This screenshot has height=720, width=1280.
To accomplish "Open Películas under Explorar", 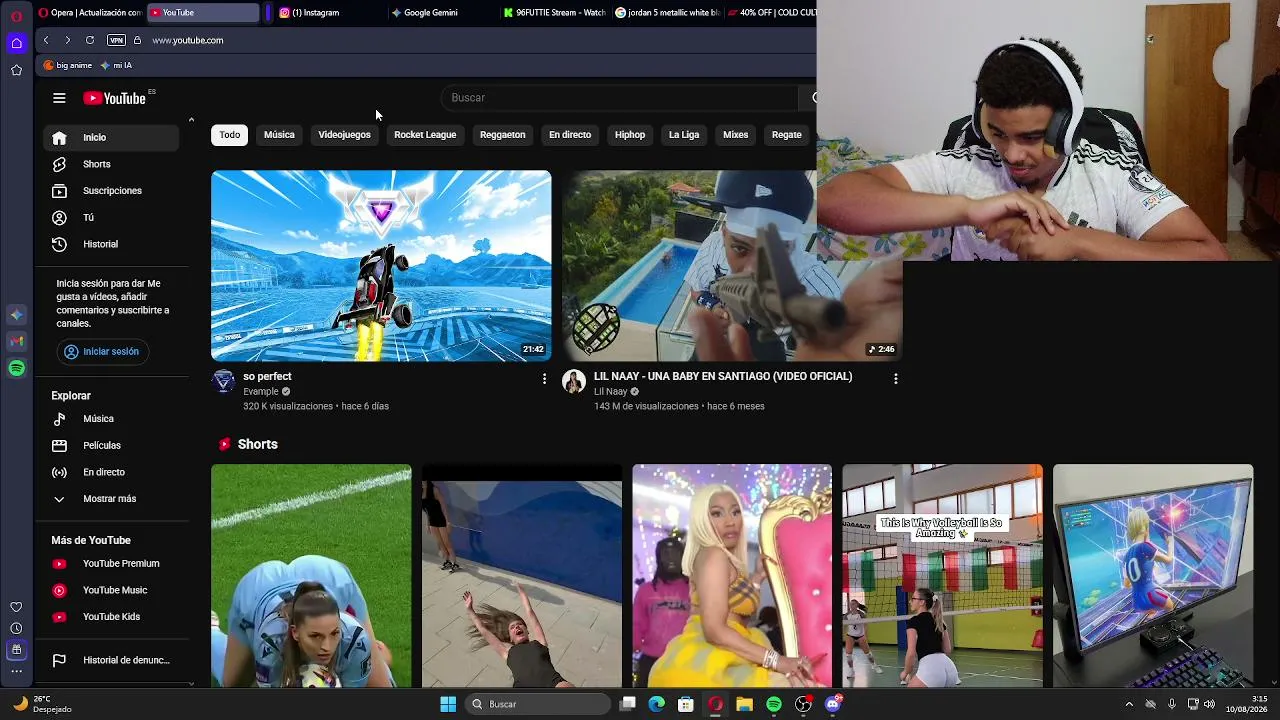I will pos(110,446).
